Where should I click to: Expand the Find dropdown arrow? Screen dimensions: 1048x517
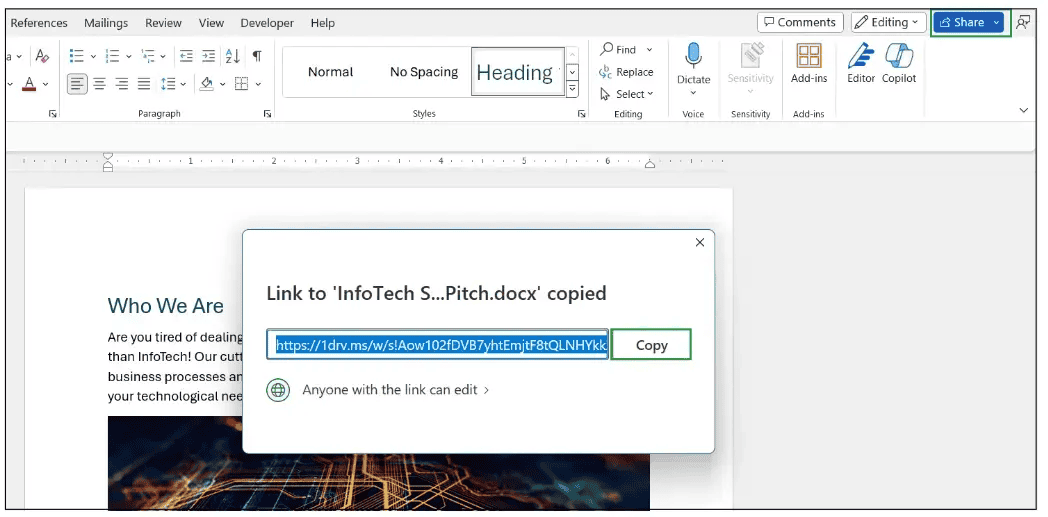click(649, 50)
